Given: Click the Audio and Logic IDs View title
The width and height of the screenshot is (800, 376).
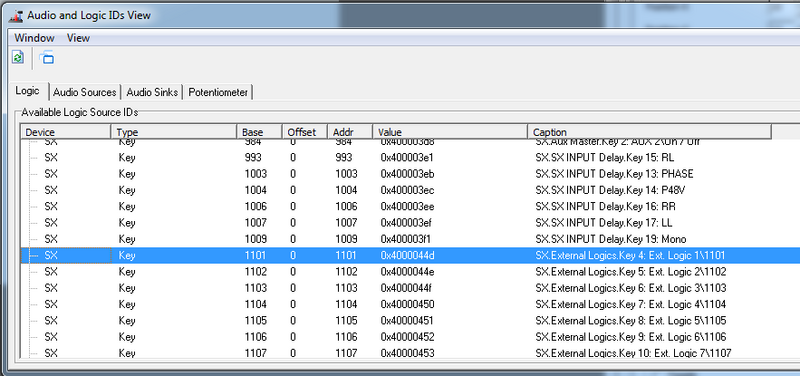Looking at the screenshot, I should tap(89, 15).
